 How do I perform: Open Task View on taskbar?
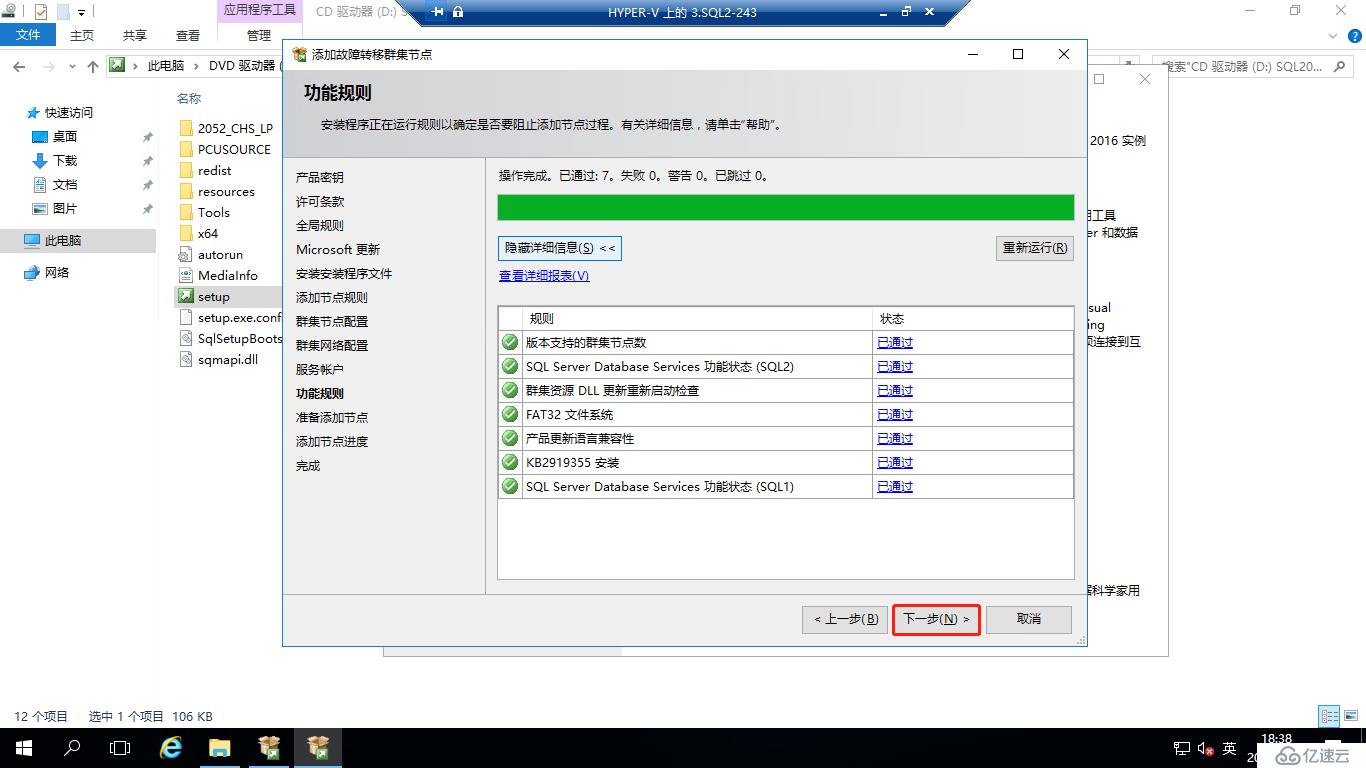(x=120, y=748)
